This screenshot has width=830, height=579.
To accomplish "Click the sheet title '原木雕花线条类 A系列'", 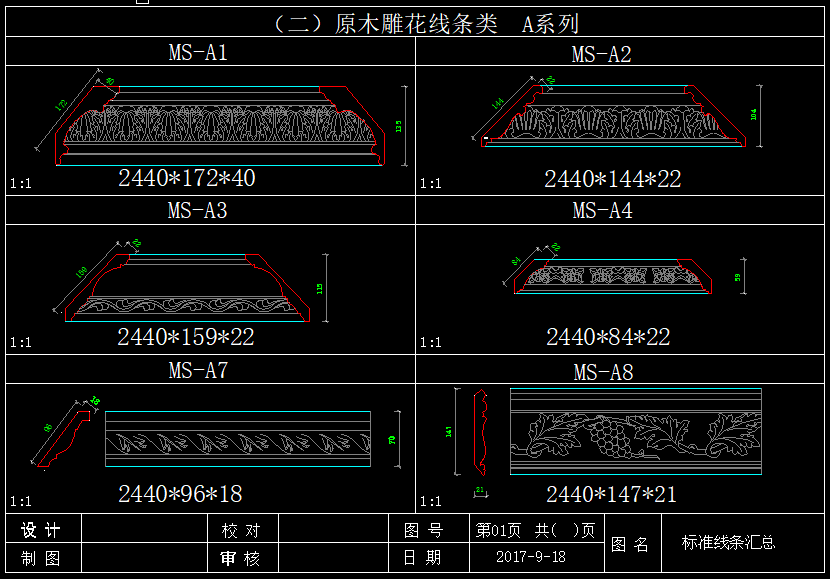I will tap(457, 24).
